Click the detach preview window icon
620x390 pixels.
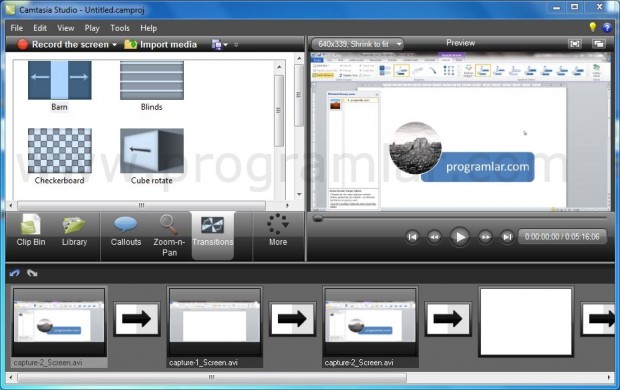click(599, 44)
